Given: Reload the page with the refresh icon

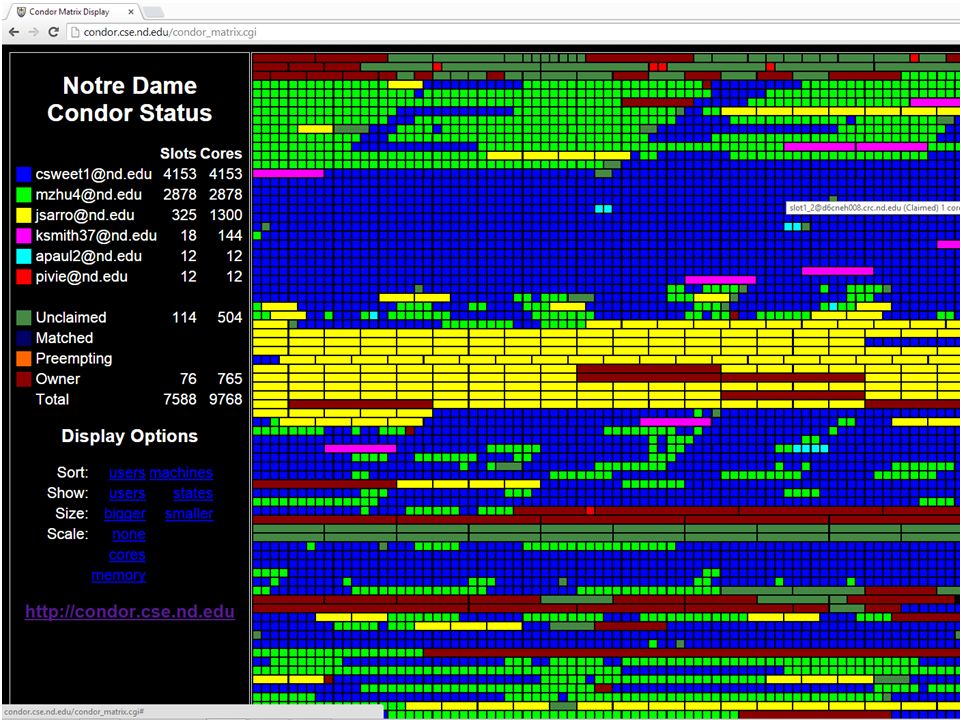Looking at the screenshot, I should [53, 32].
